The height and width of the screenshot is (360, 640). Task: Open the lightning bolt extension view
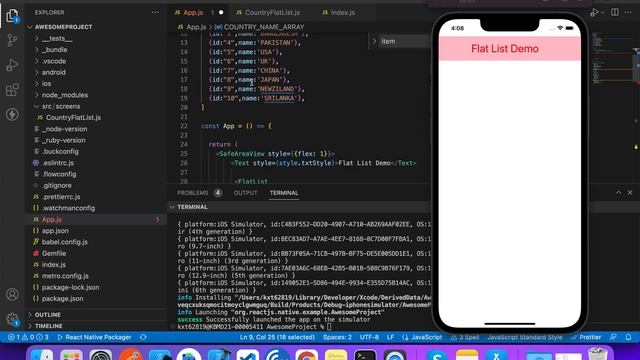coord(12,114)
